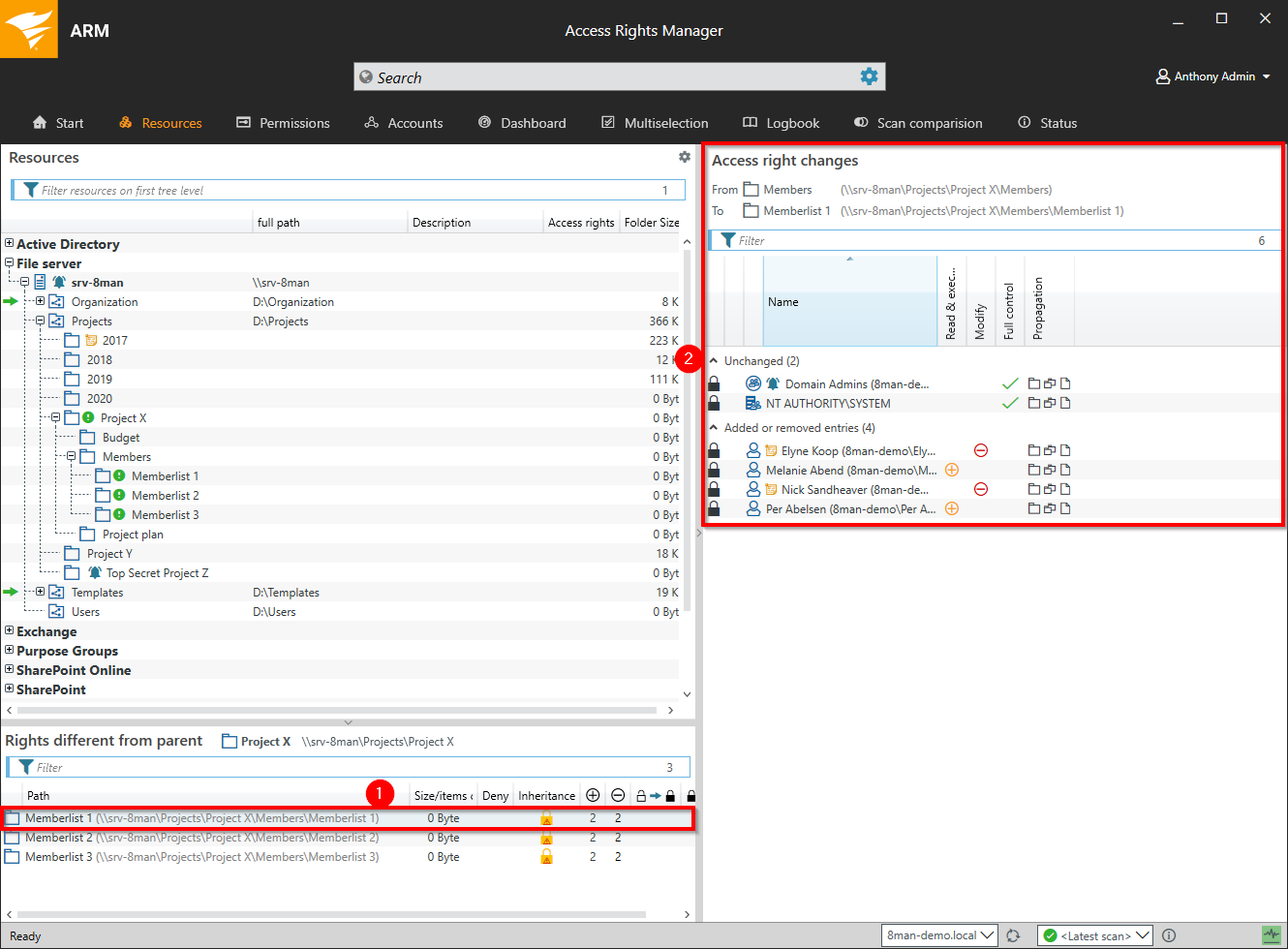Collapse the Added or removed entries group

coord(714,428)
